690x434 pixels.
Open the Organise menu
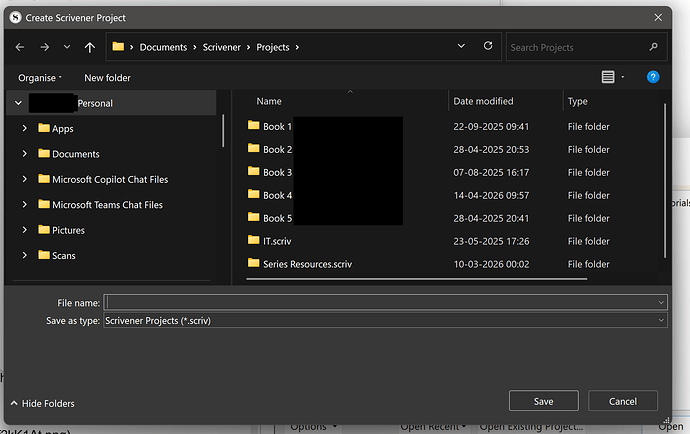coord(40,78)
